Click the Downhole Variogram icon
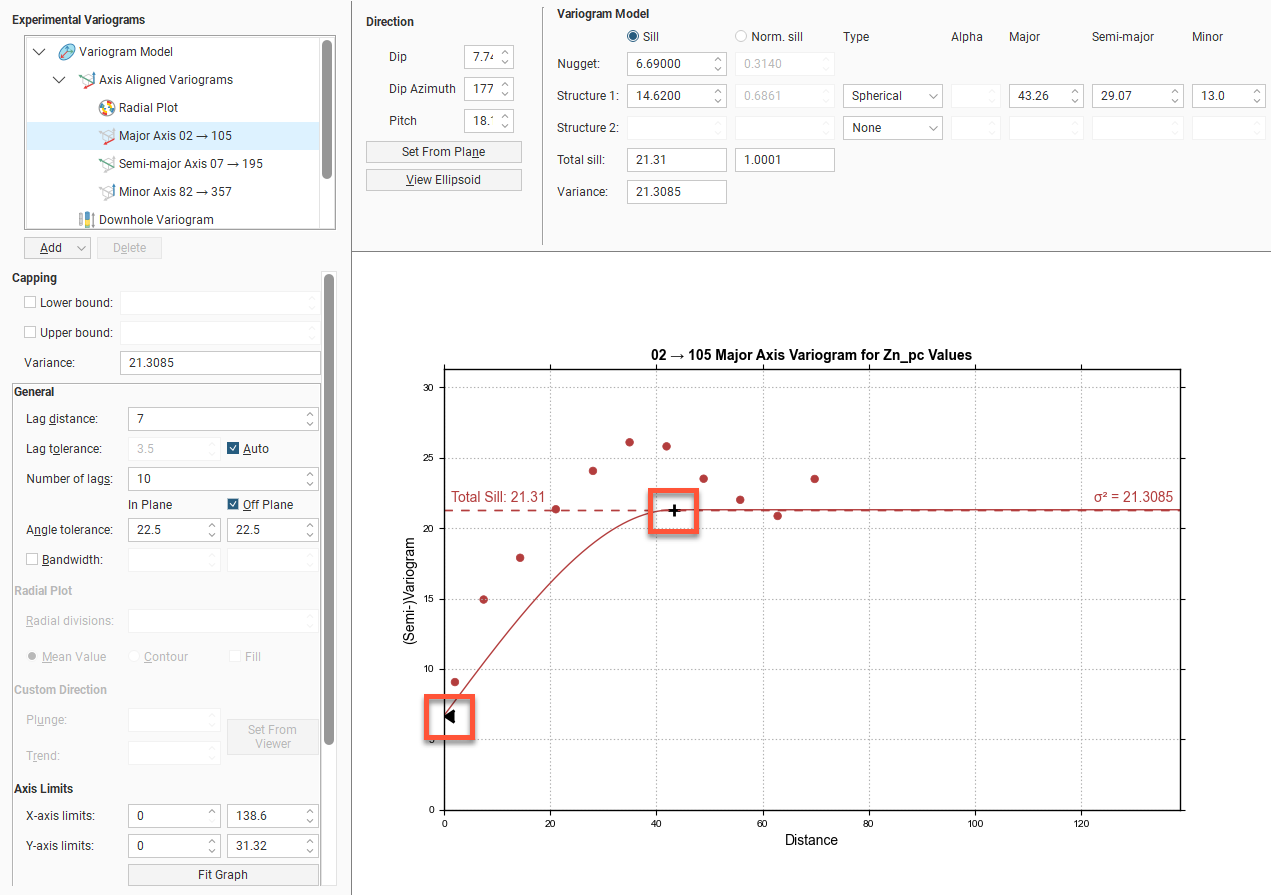 click(87, 220)
